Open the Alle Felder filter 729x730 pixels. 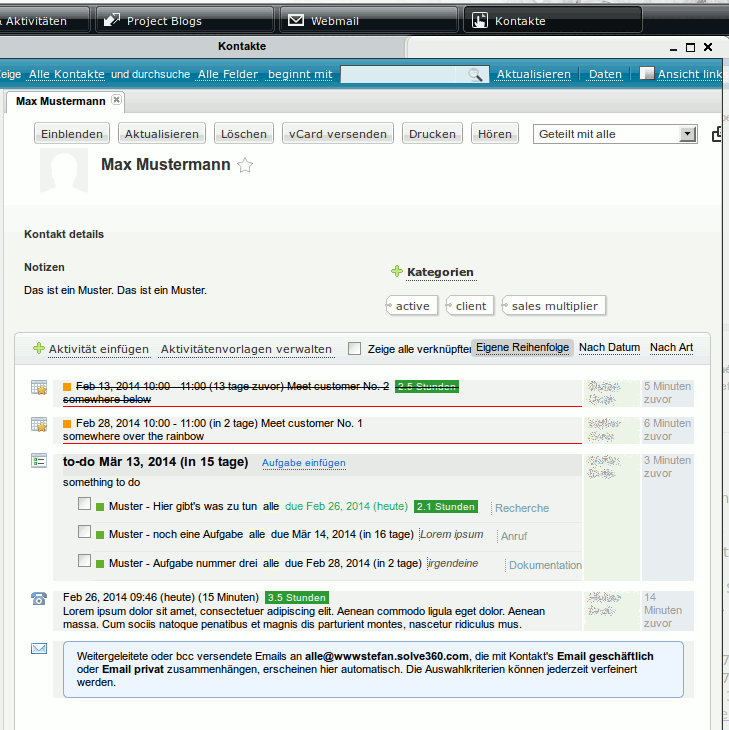(x=228, y=74)
